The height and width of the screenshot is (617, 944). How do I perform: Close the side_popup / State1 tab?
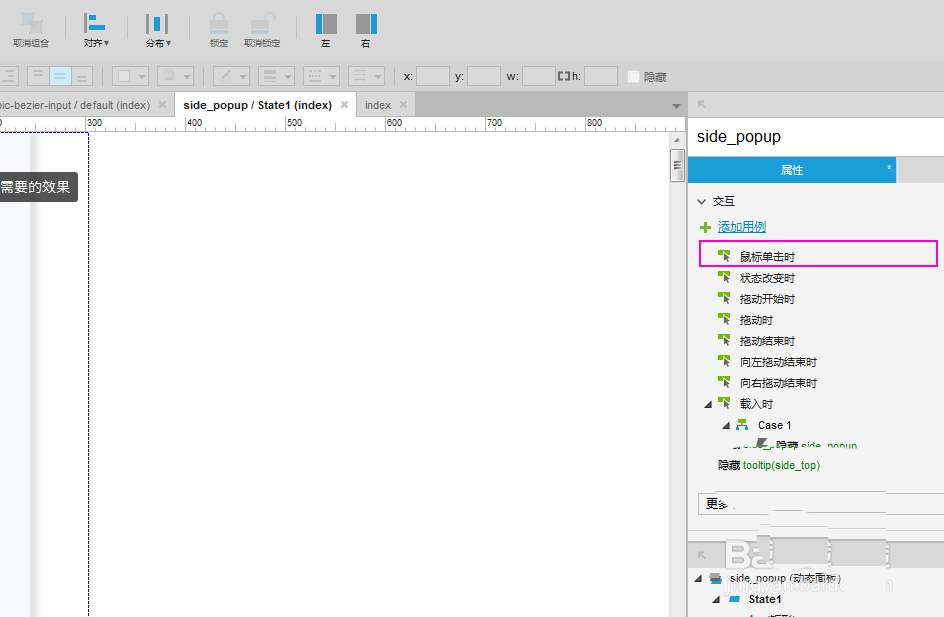(x=344, y=105)
